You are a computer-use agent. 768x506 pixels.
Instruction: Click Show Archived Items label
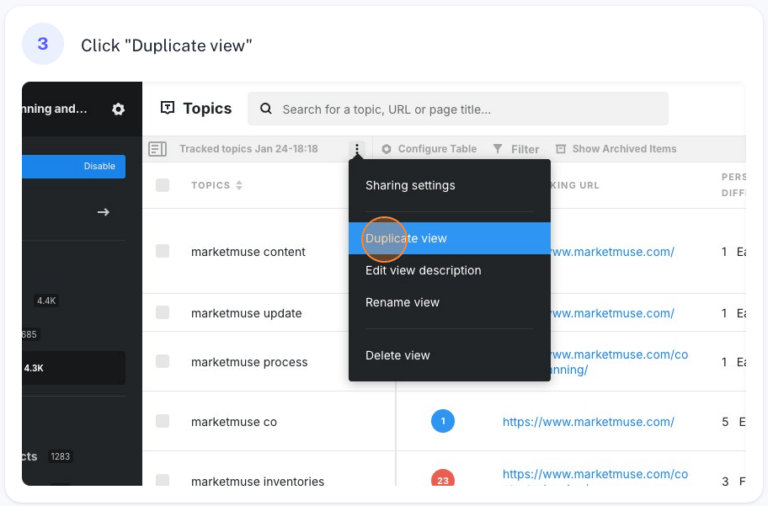click(624, 149)
